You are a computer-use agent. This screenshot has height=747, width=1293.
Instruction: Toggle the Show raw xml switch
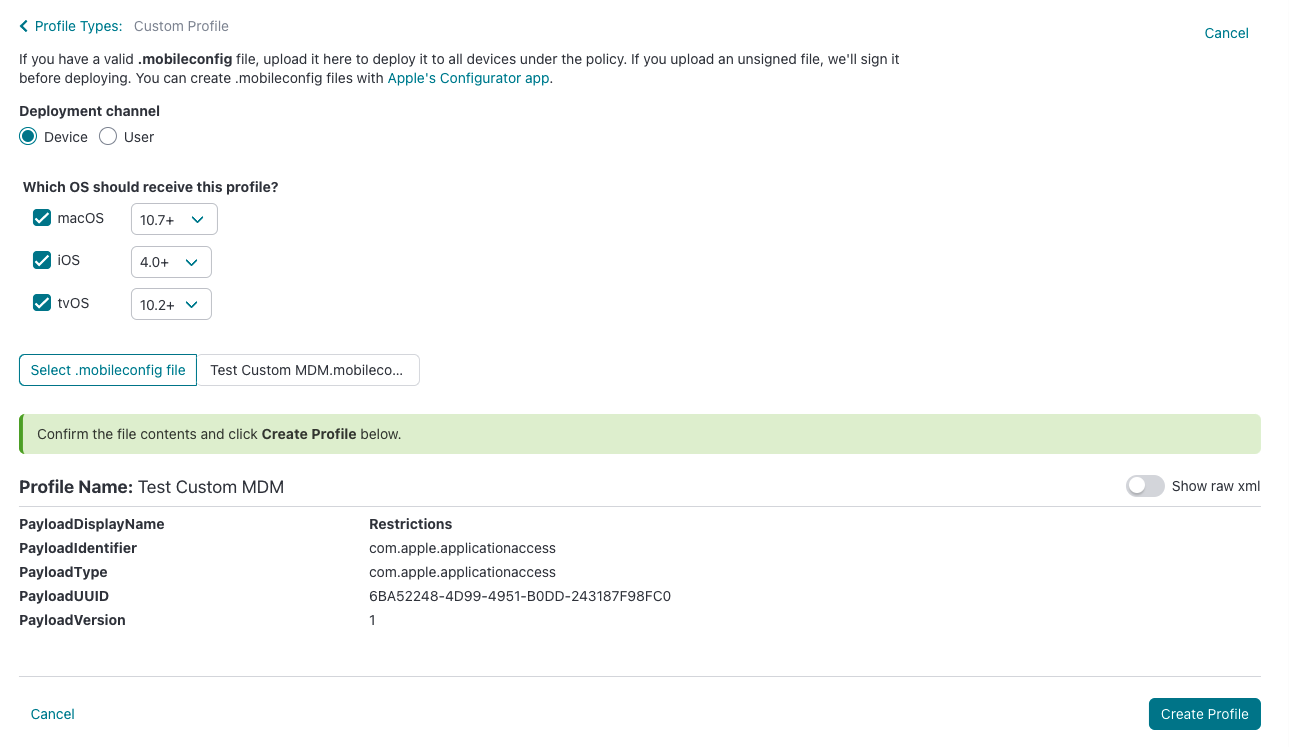[1145, 486]
